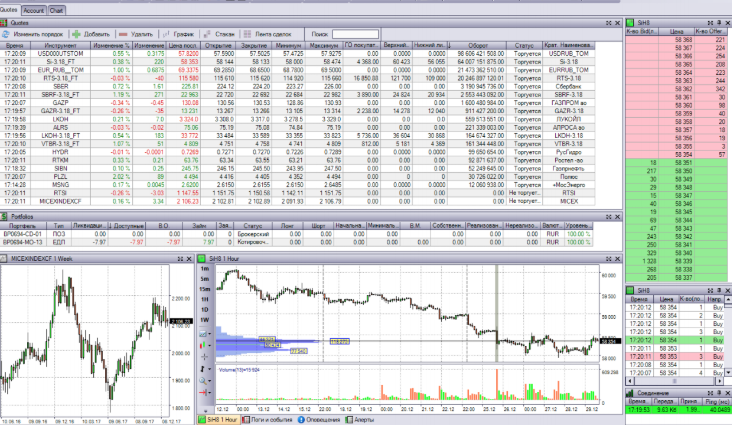Image resolution: width=732 pixels, height=425 pixels.
Task: Open the Оповещения tab
Action: (319, 419)
